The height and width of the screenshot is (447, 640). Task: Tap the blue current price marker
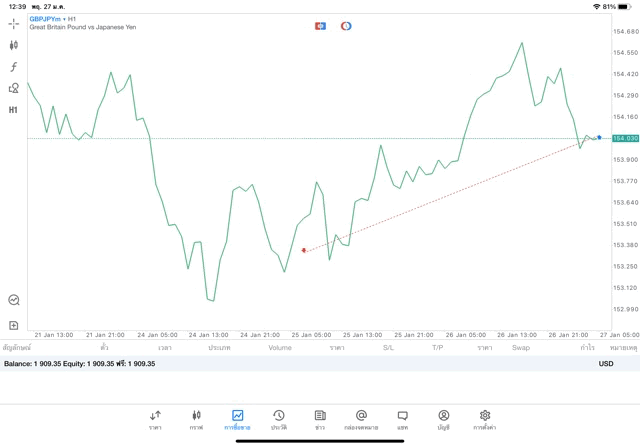(x=599, y=138)
